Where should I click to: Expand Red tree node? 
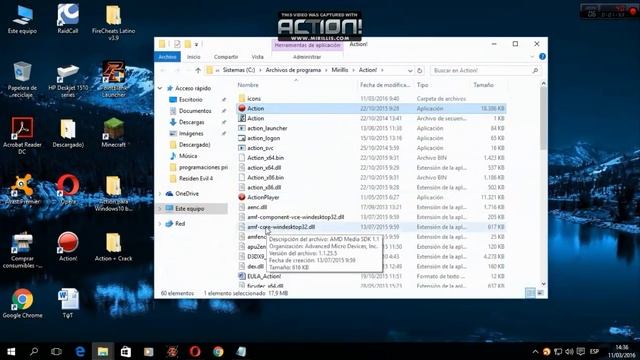(160, 224)
